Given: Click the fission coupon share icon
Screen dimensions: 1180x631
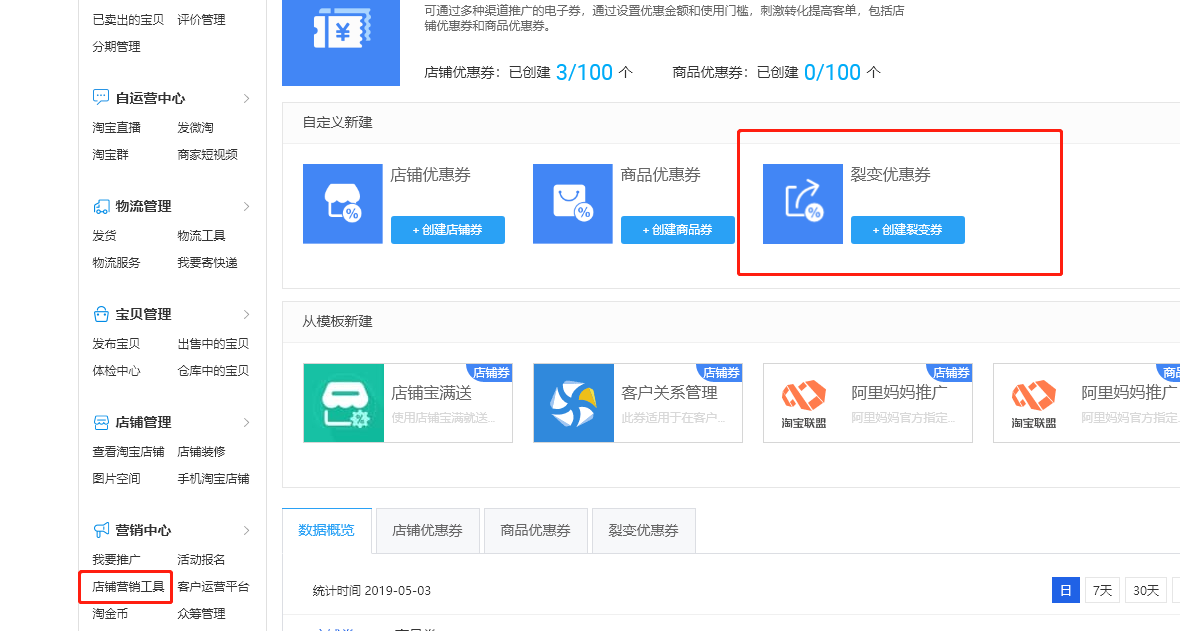Looking at the screenshot, I should pos(803,204).
